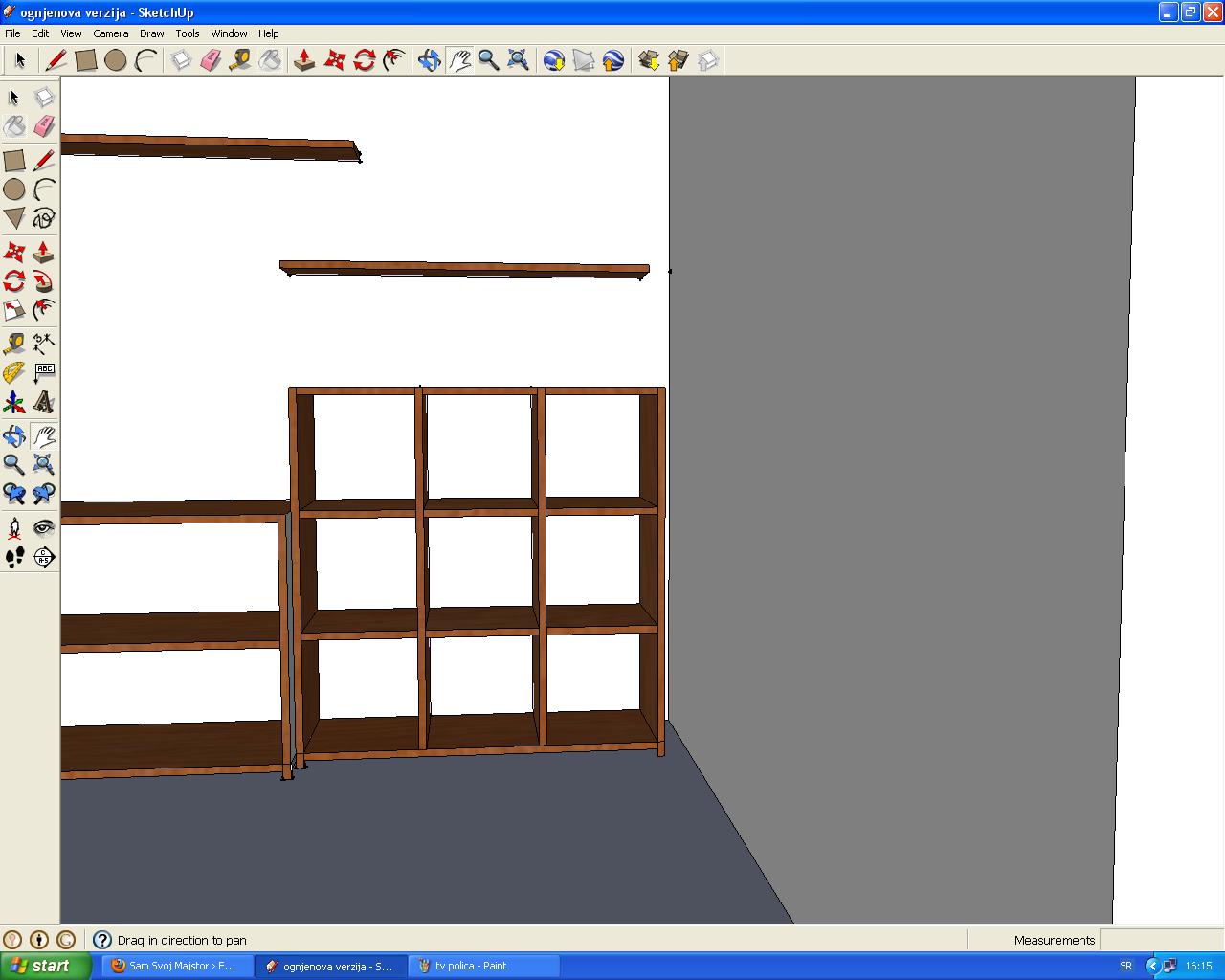The image size is (1225, 980).
Task: Pick the Circle tool in top toolbar
Action: [116, 60]
